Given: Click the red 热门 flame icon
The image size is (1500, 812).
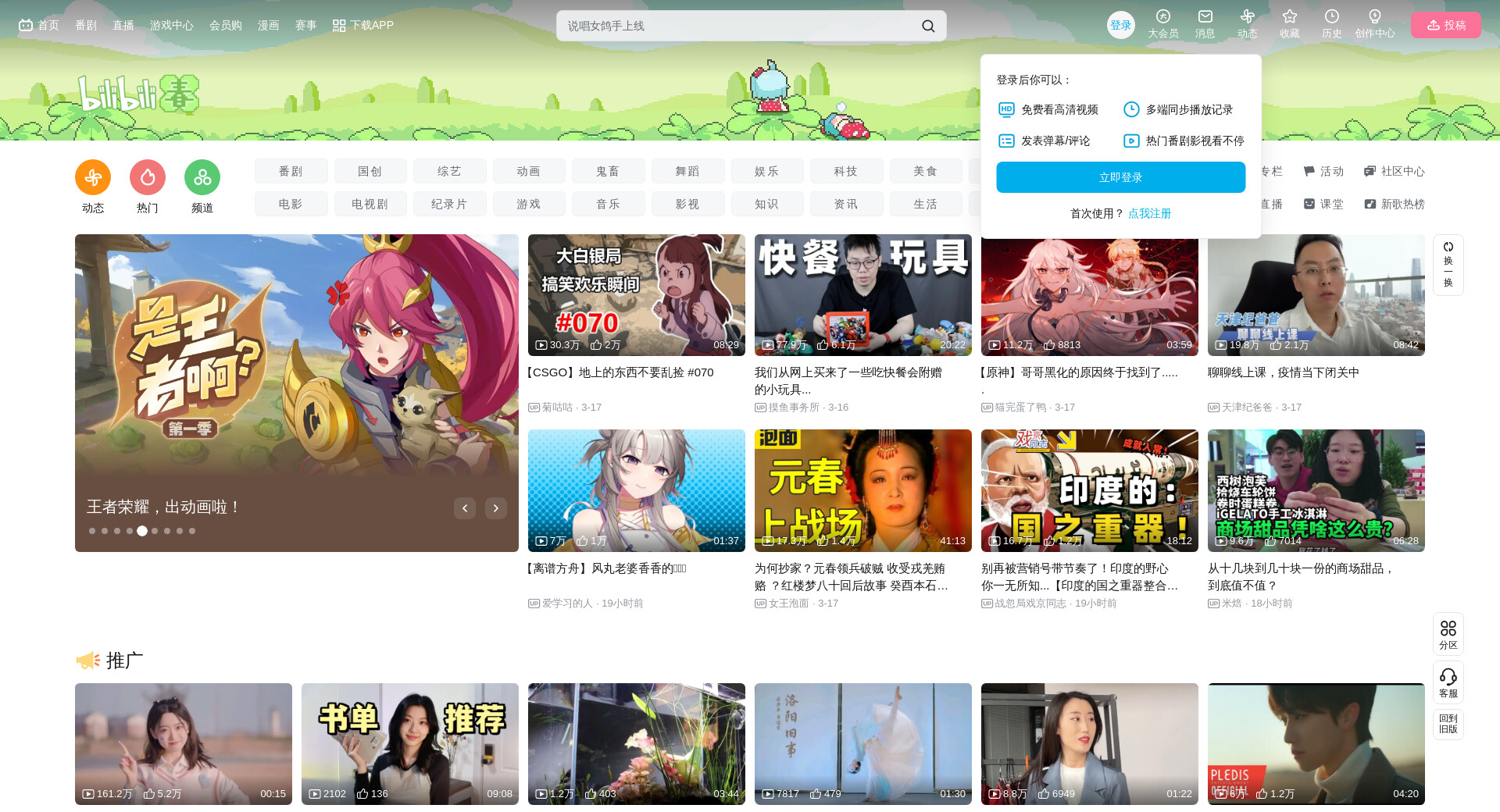Looking at the screenshot, I should [148, 178].
